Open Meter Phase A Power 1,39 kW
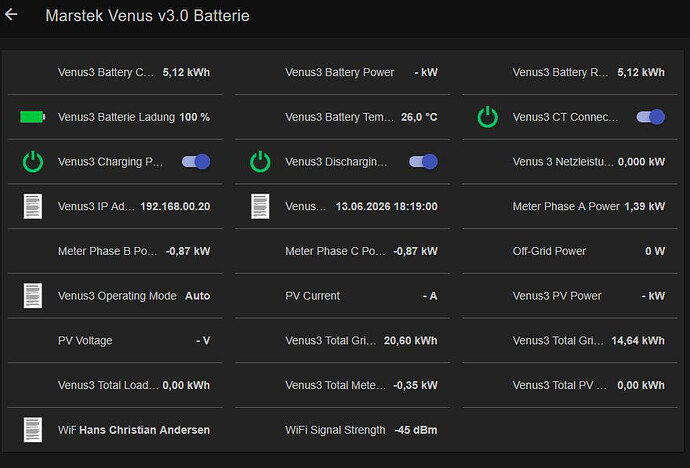This screenshot has height=468, width=690. (570, 206)
